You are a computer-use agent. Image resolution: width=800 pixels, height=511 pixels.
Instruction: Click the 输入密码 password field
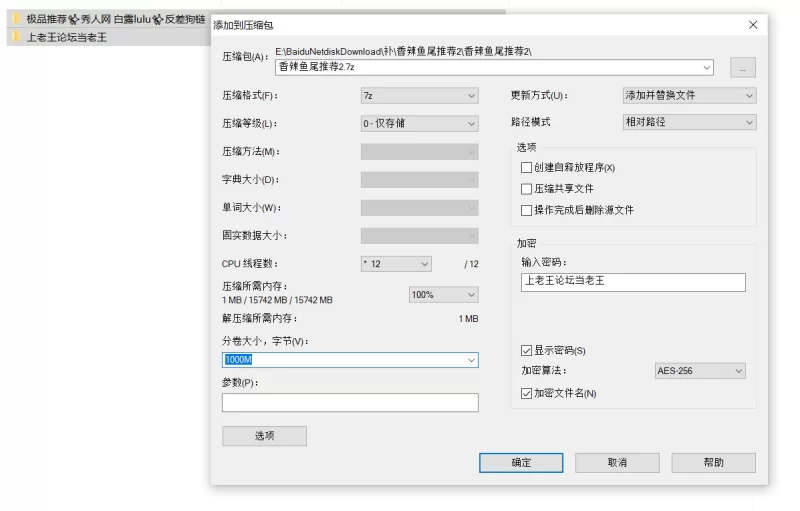pos(633,282)
